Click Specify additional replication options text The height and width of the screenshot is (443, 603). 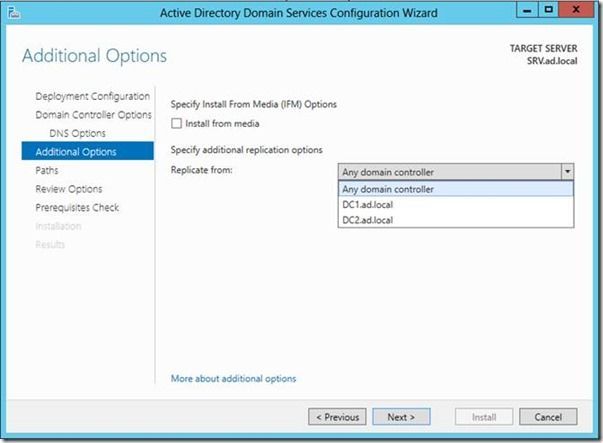(247, 150)
